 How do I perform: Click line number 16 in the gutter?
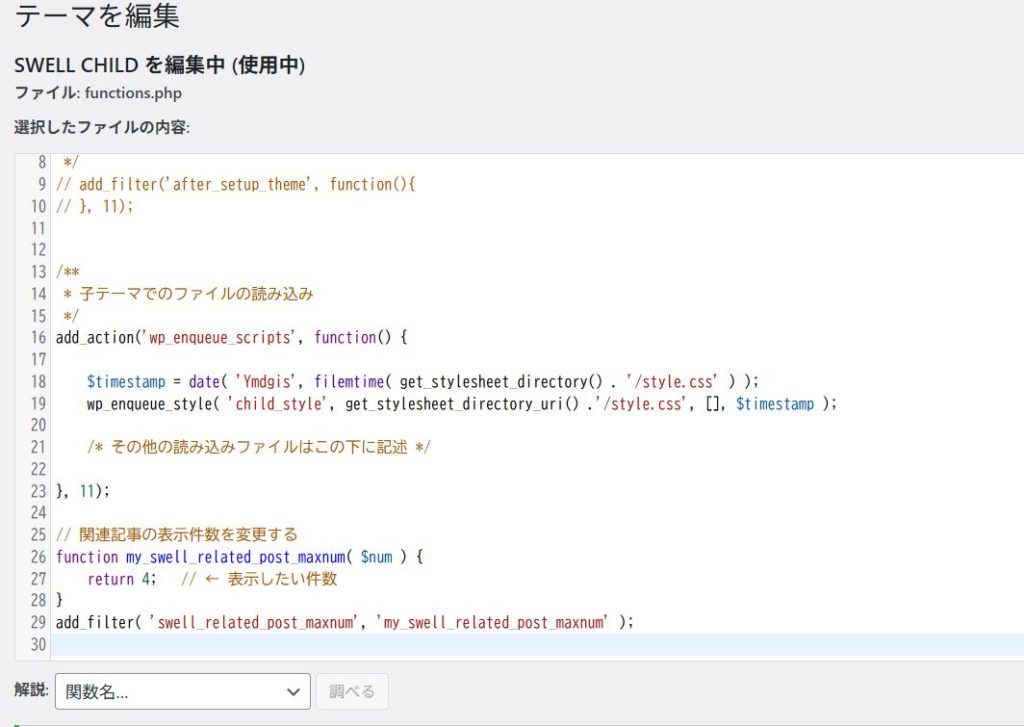click(38, 337)
